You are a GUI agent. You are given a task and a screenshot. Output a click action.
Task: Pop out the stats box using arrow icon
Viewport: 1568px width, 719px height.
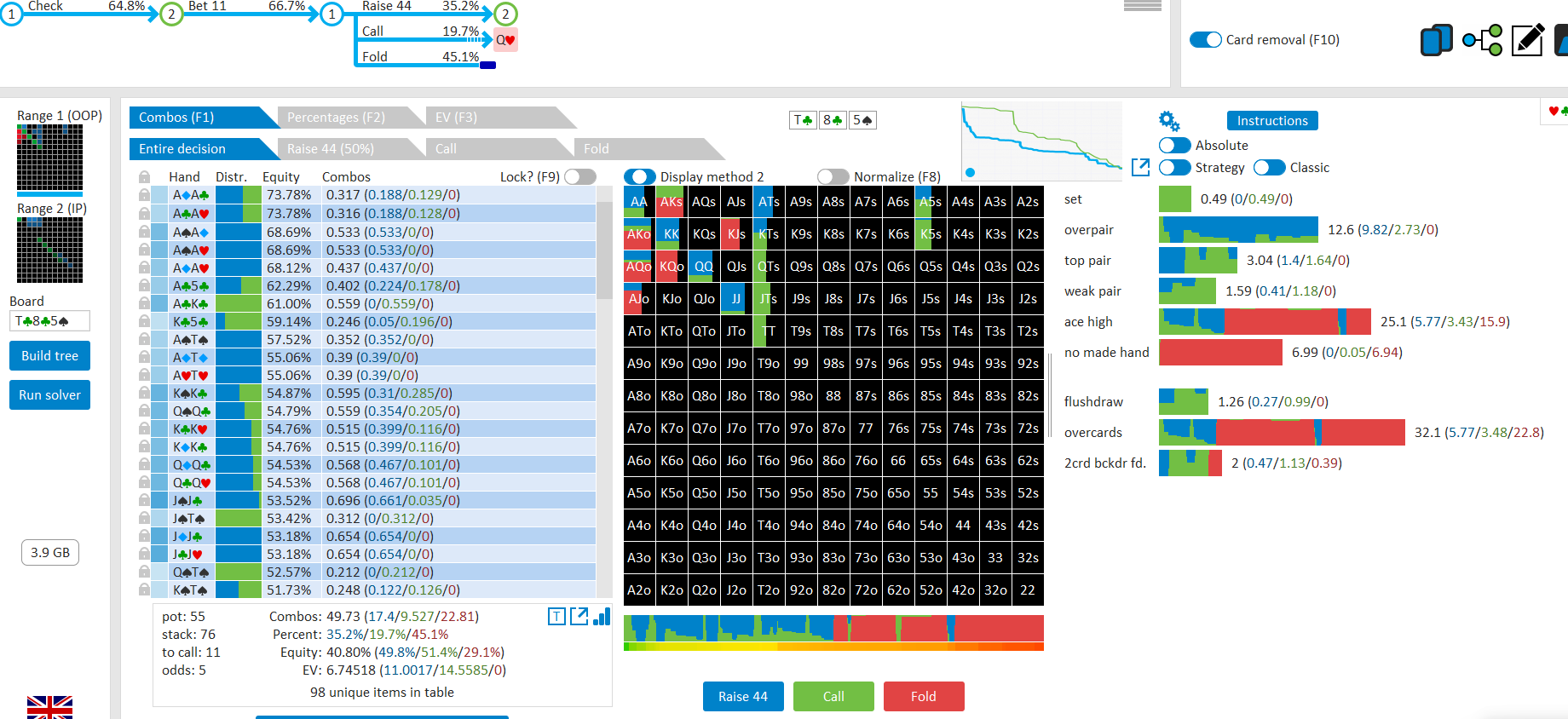coord(579,616)
